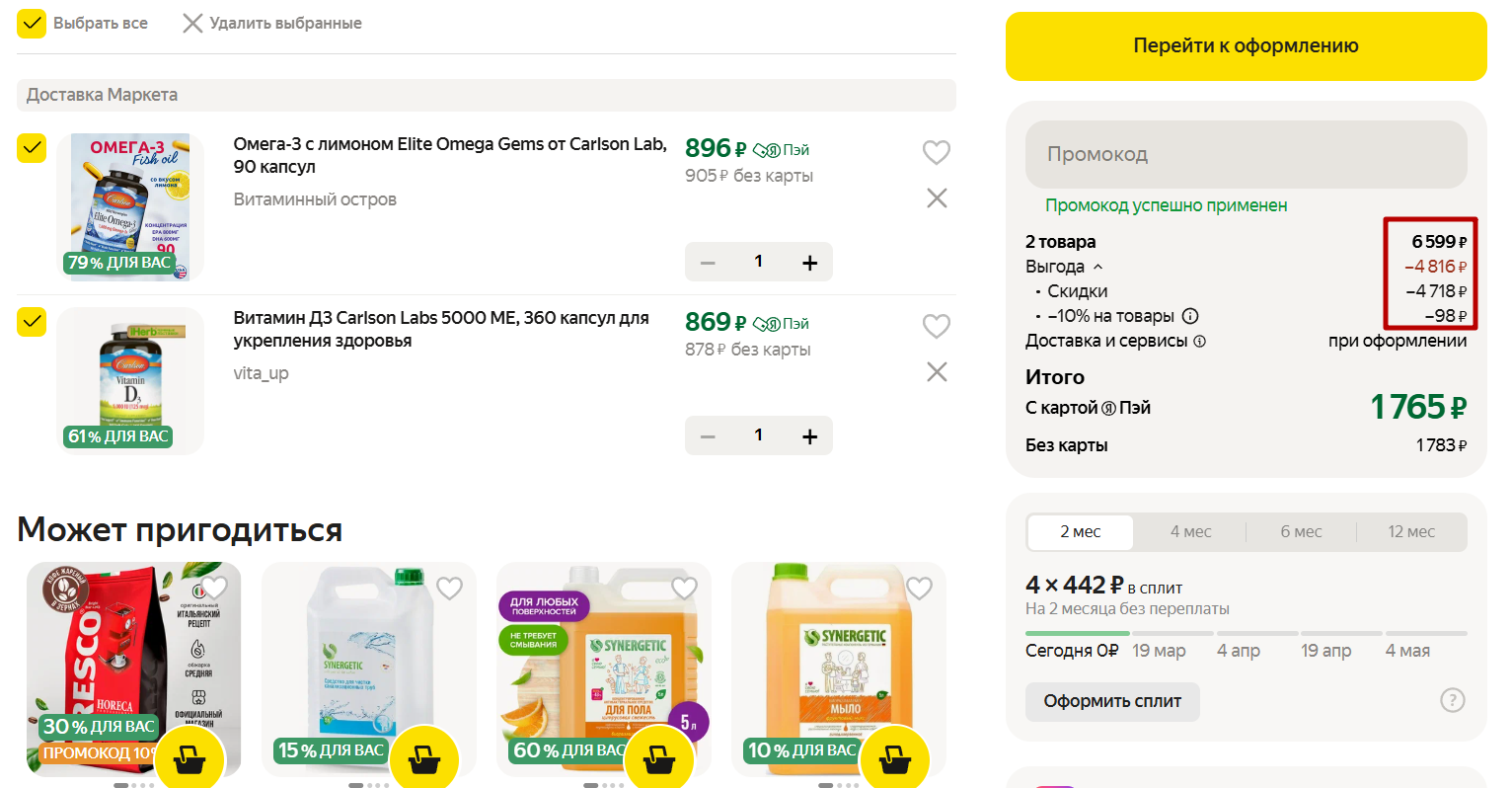Open Омега-3 Carlson Lab product thumbnail
The image size is (1512, 788).
click(x=130, y=207)
